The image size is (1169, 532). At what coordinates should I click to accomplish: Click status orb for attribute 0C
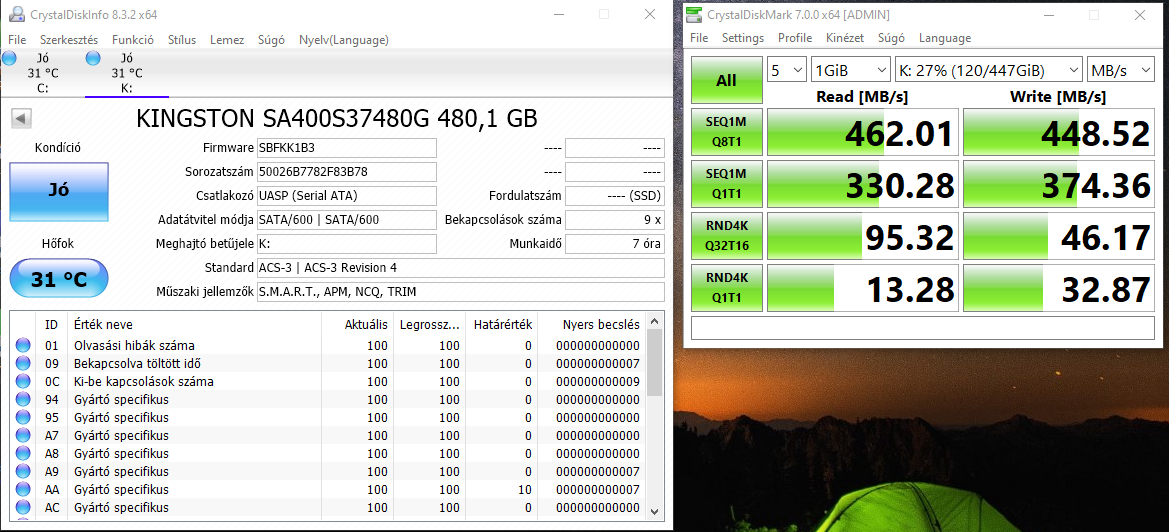23,381
